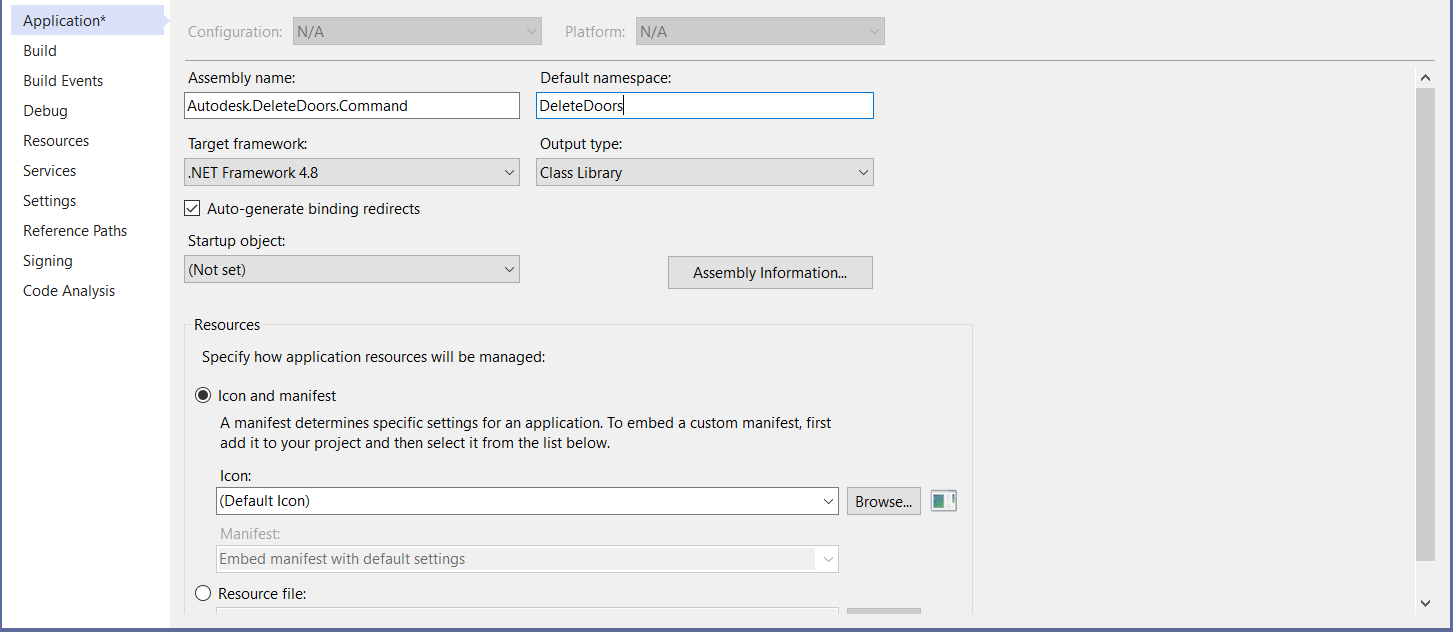
Task: Open the Code Analysis page
Action: [68, 290]
